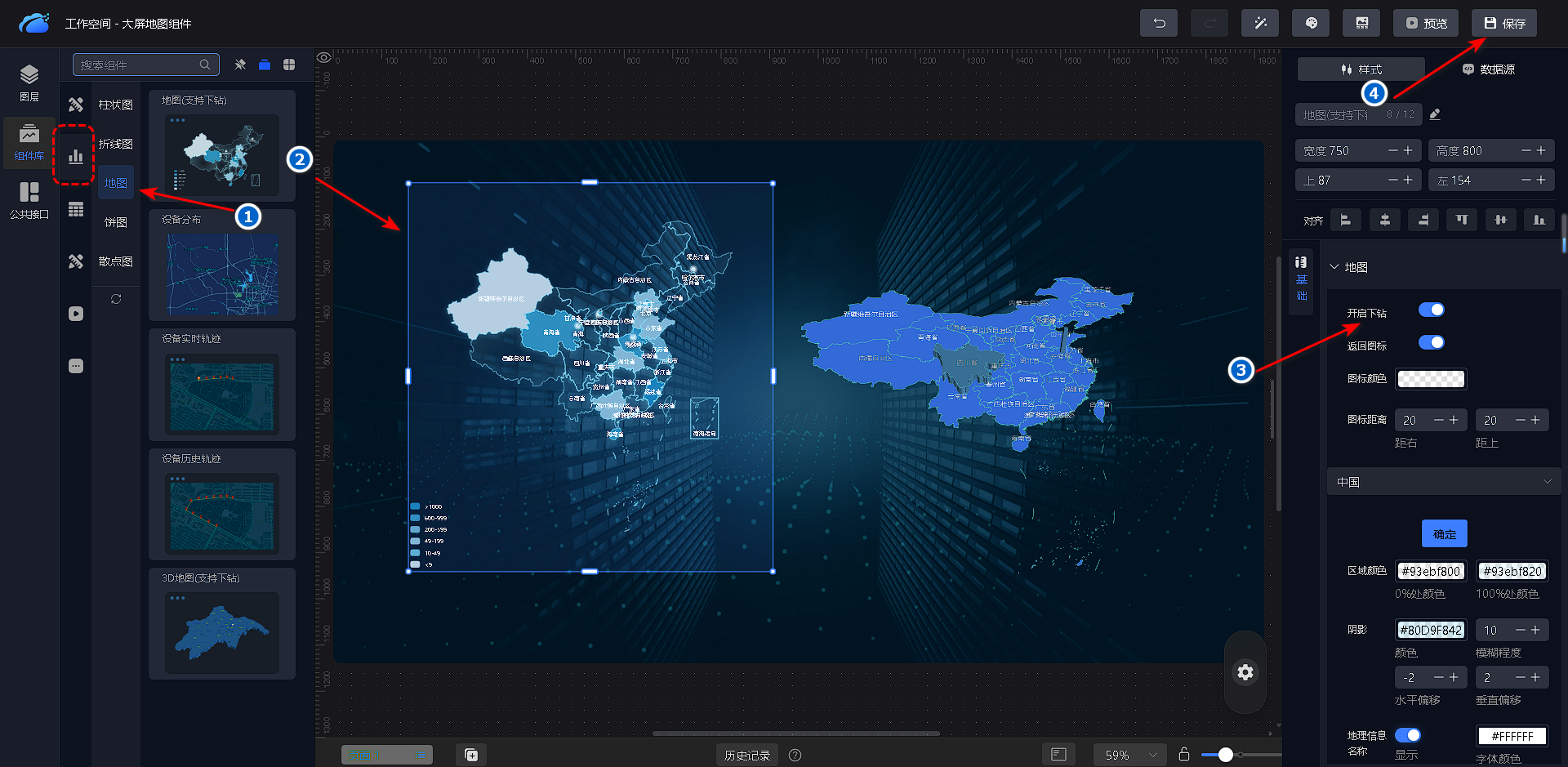The height and width of the screenshot is (767, 1568).
Task: Open the 59% zoom level dropdown
Action: [1130, 756]
